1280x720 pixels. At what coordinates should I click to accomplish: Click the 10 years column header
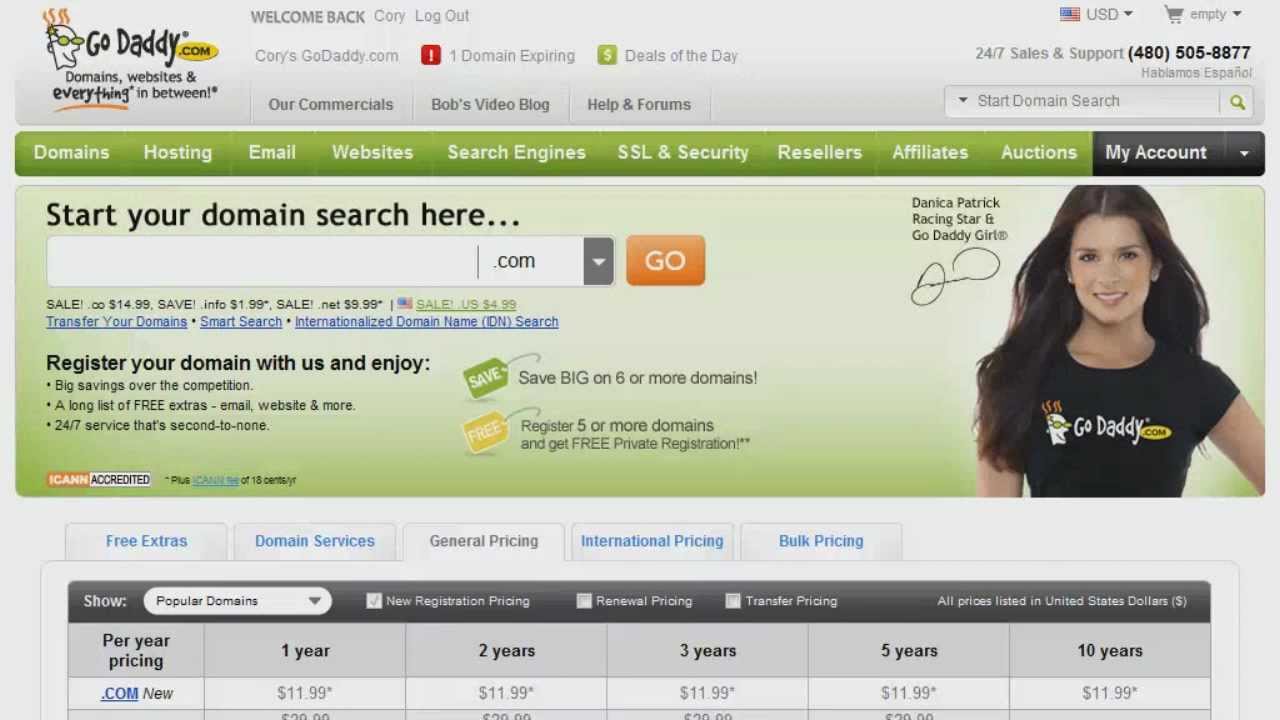tap(1110, 651)
